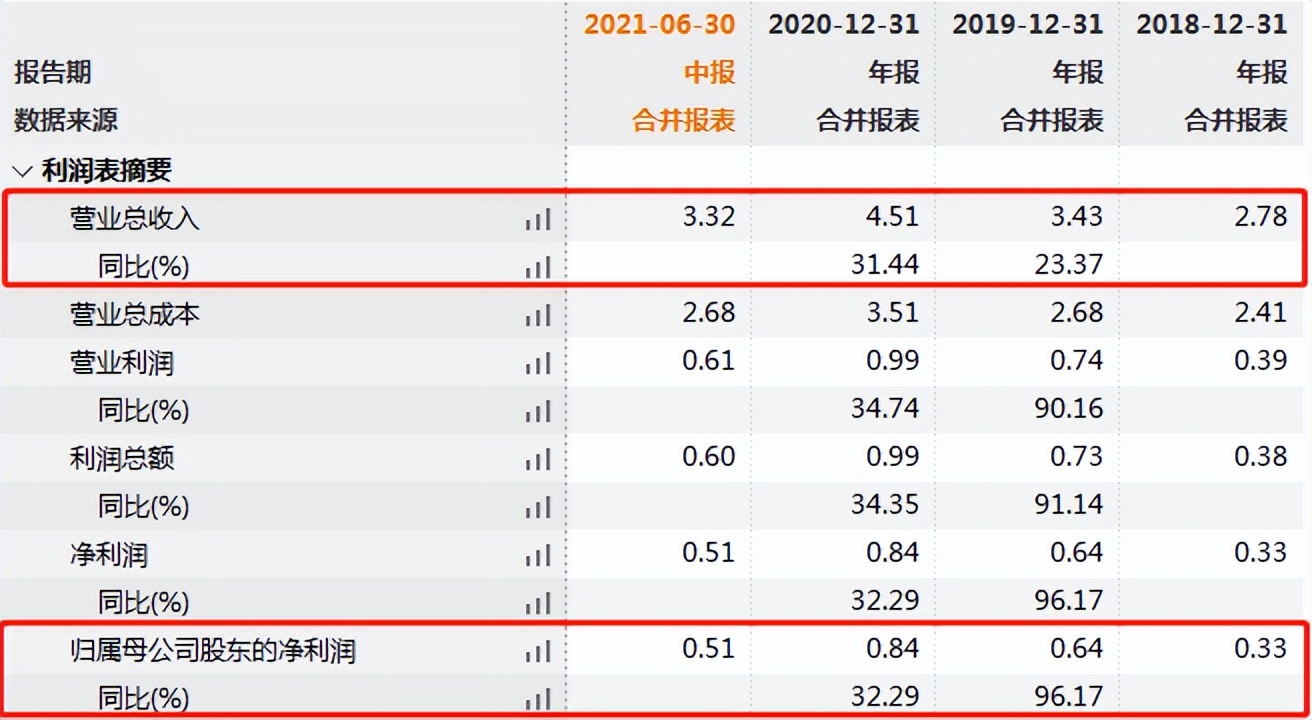Click the chevron before 利润表摘要
This screenshot has height=720, width=1312.
(20, 170)
